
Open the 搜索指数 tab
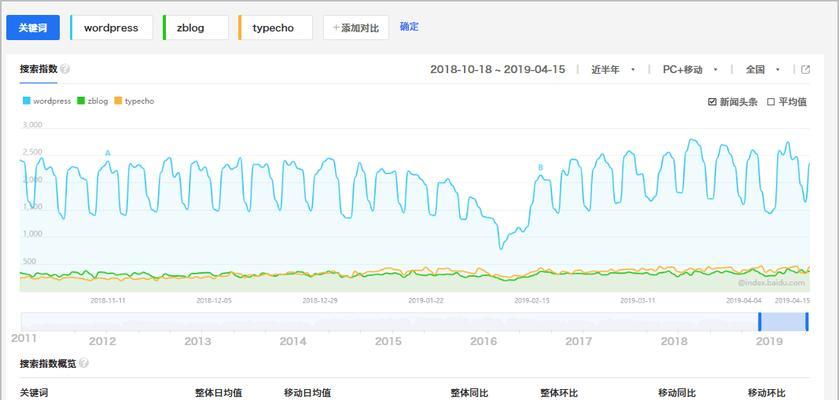(x=39, y=69)
